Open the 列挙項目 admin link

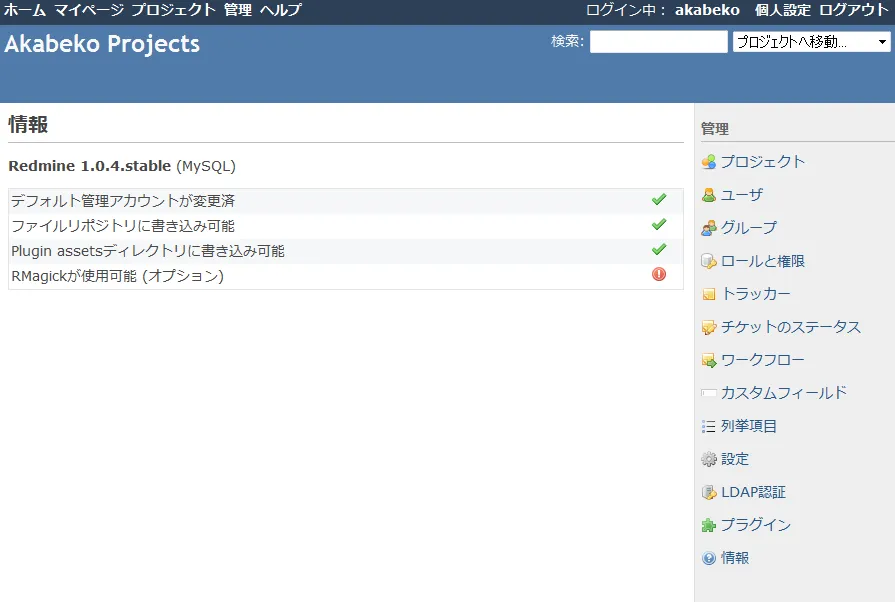748,426
